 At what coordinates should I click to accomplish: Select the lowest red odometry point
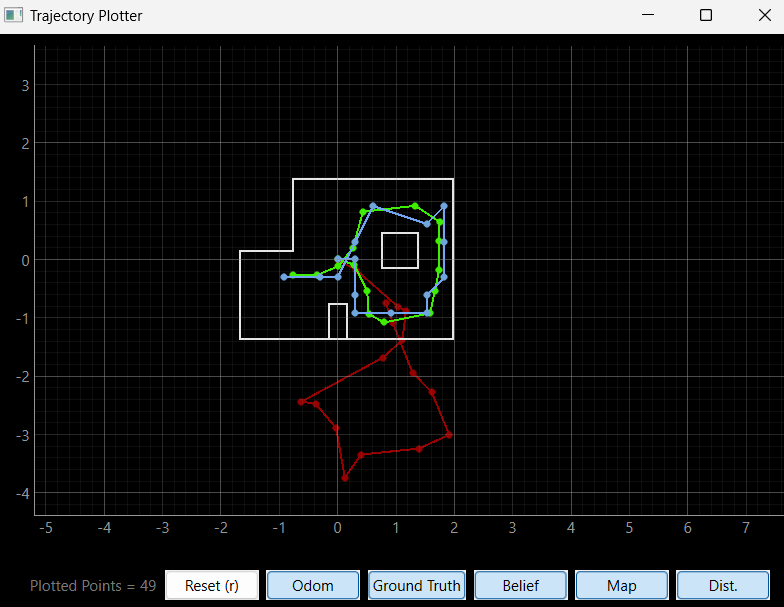click(345, 478)
